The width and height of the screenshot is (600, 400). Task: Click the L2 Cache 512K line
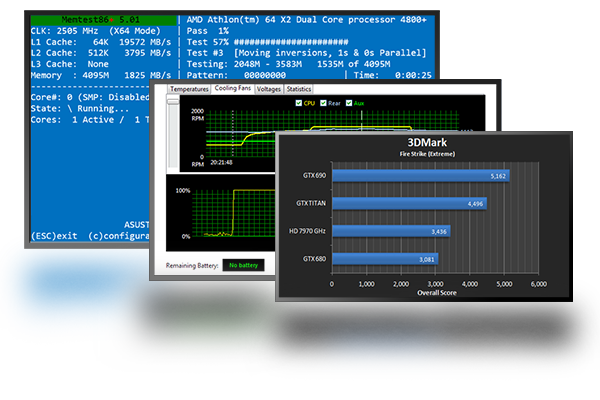point(101,53)
